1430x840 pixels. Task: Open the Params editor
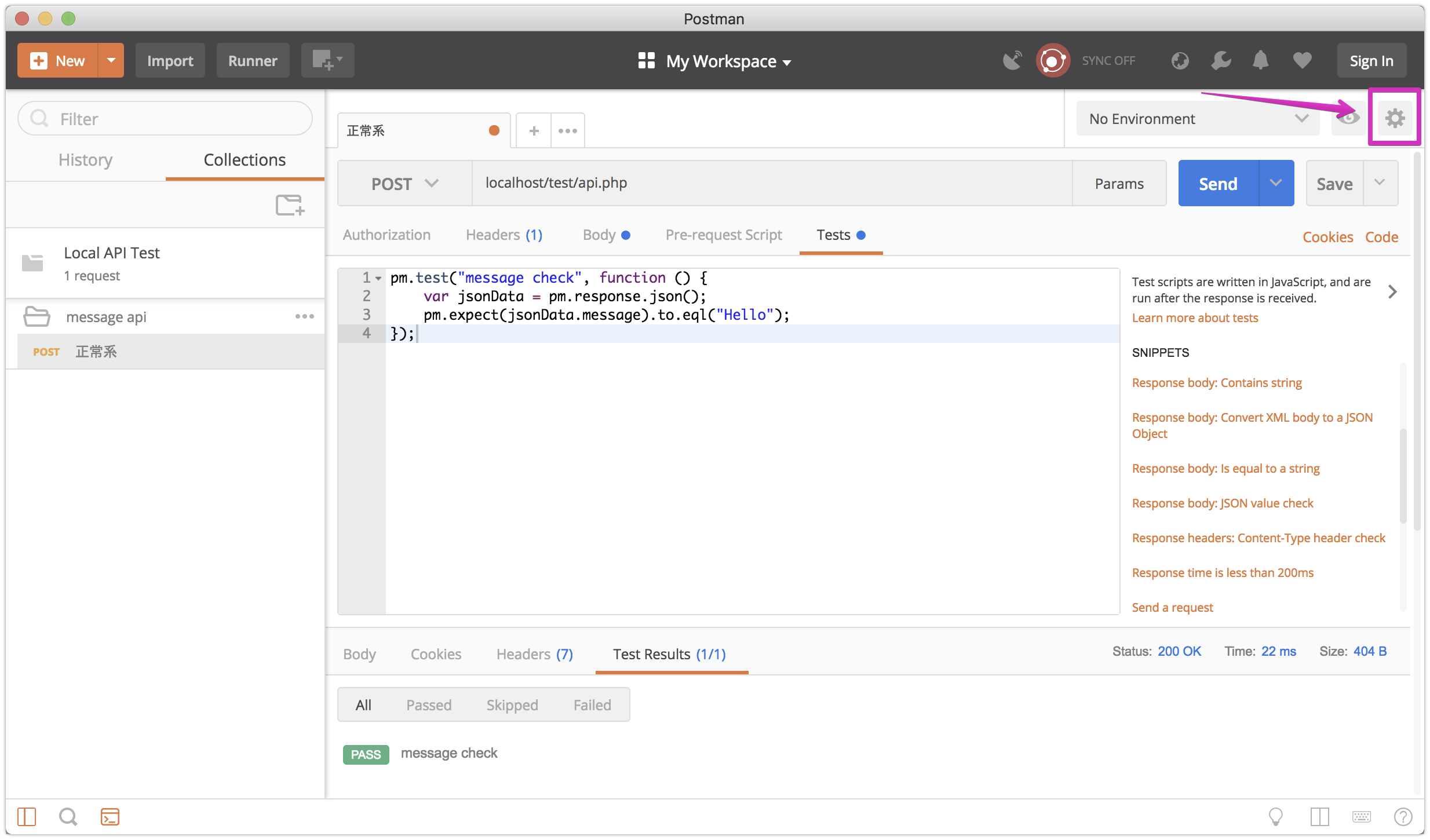(x=1119, y=183)
